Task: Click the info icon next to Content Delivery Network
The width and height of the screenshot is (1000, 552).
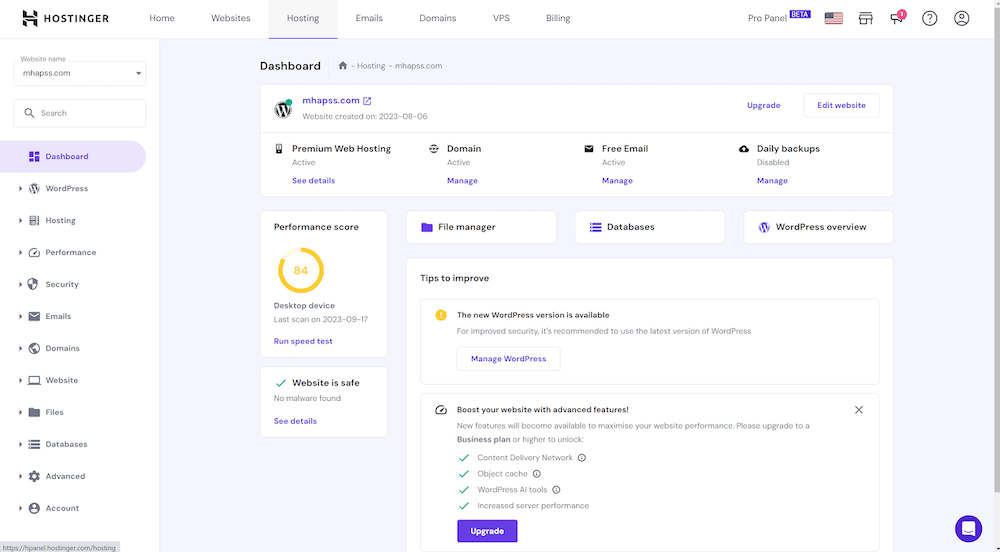Action: [582, 458]
